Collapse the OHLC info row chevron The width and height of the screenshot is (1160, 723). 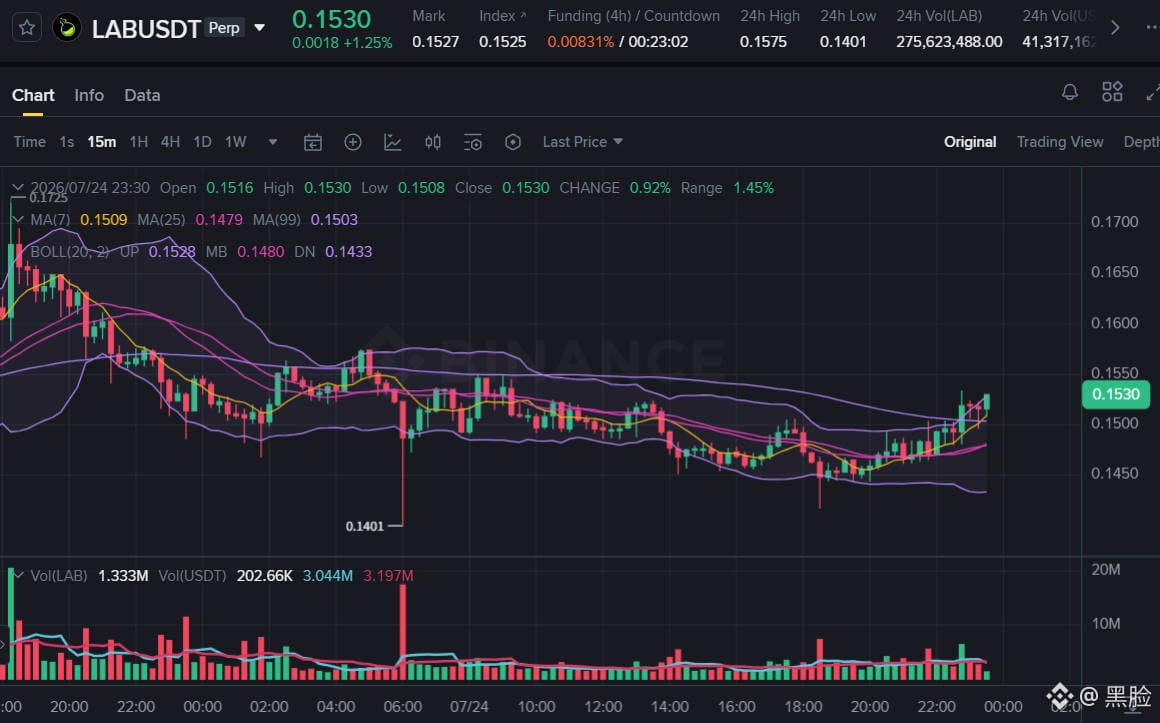point(18,188)
